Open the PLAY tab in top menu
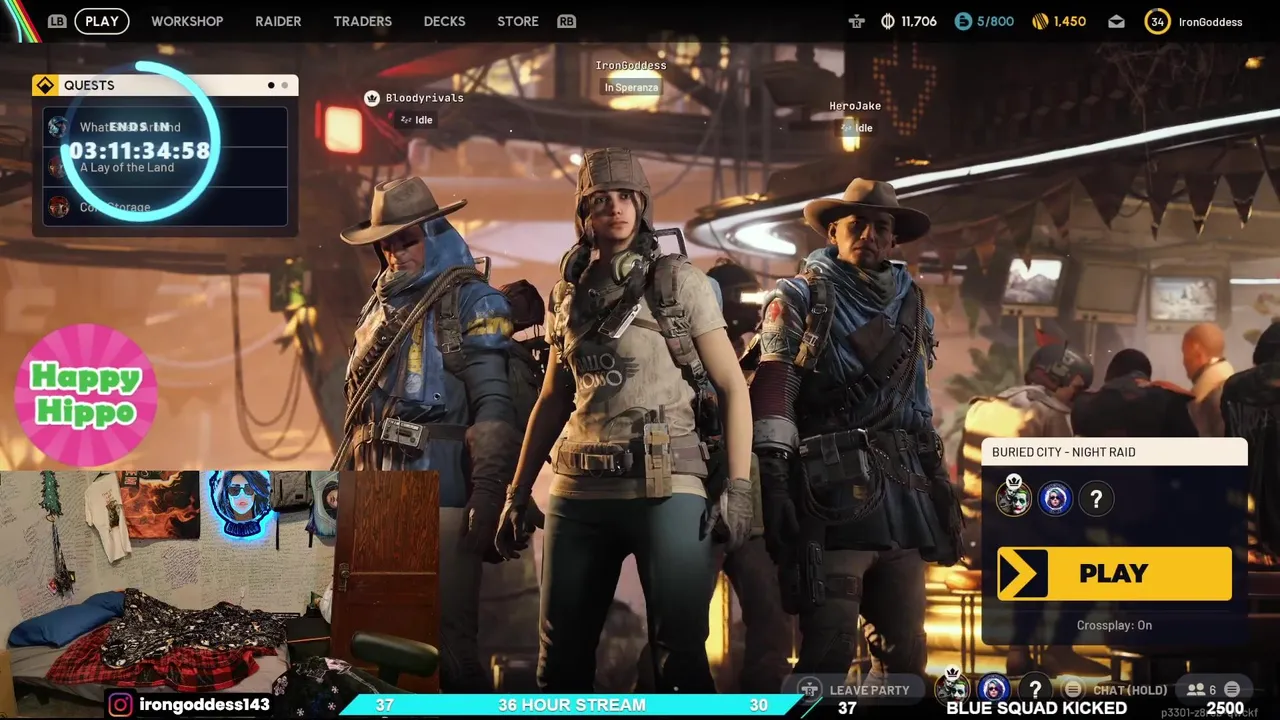This screenshot has width=1280, height=720. 102,21
